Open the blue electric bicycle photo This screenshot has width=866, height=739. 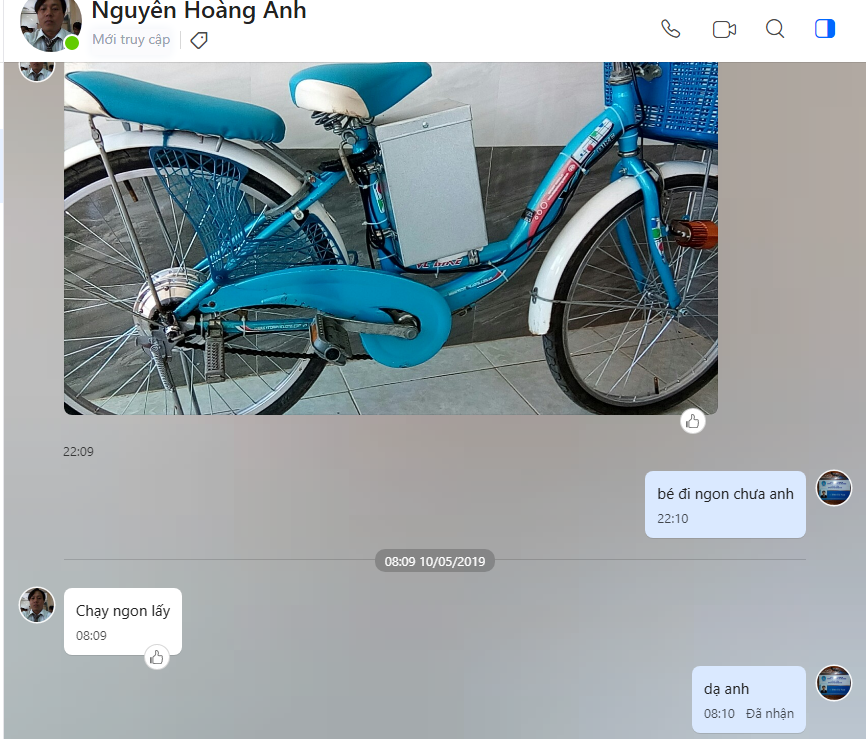coord(390,240)
